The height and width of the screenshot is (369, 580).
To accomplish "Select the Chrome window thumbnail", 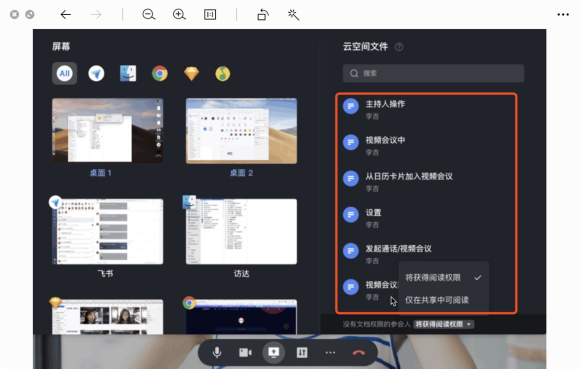I will click(x=241, y=316).
